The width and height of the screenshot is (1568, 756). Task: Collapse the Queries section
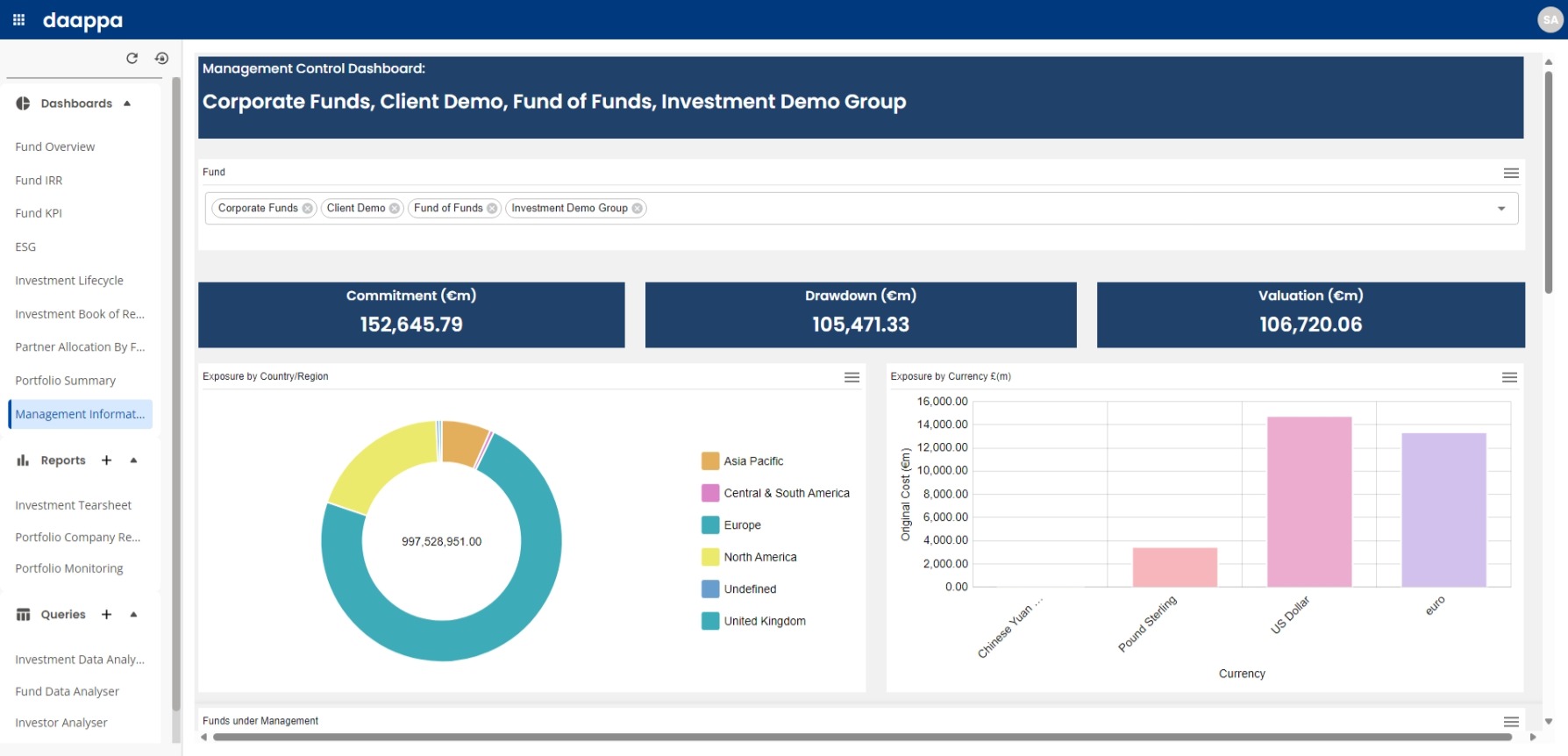[133, 615]
